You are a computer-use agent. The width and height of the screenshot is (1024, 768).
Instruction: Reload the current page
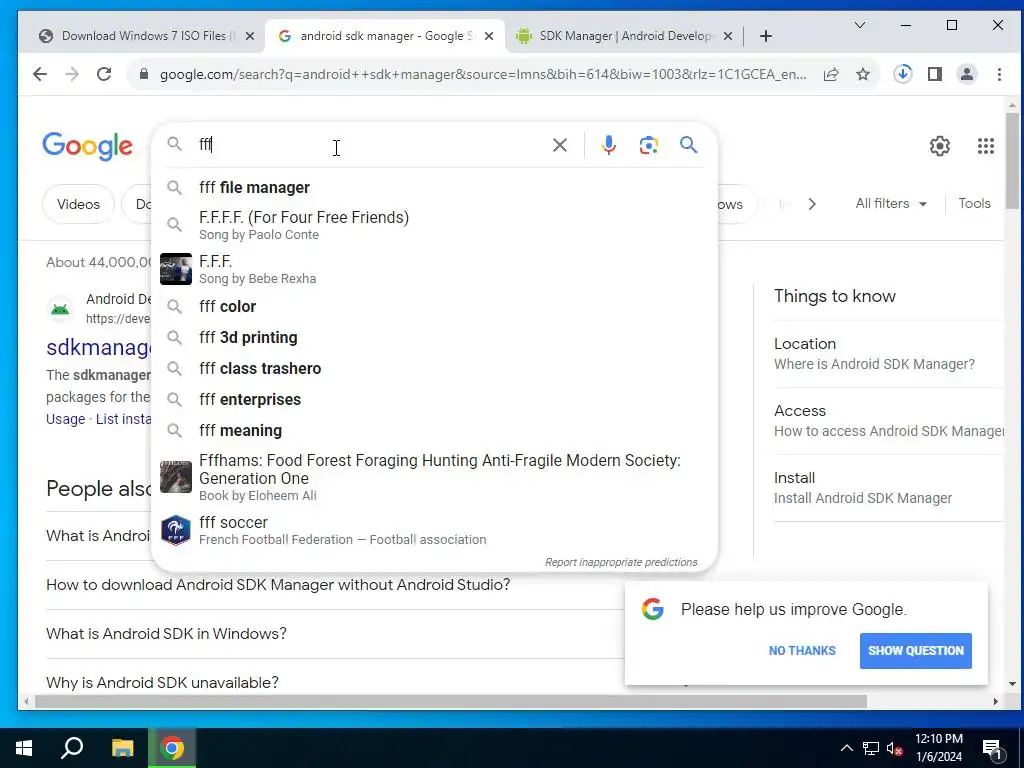point(104,74)
